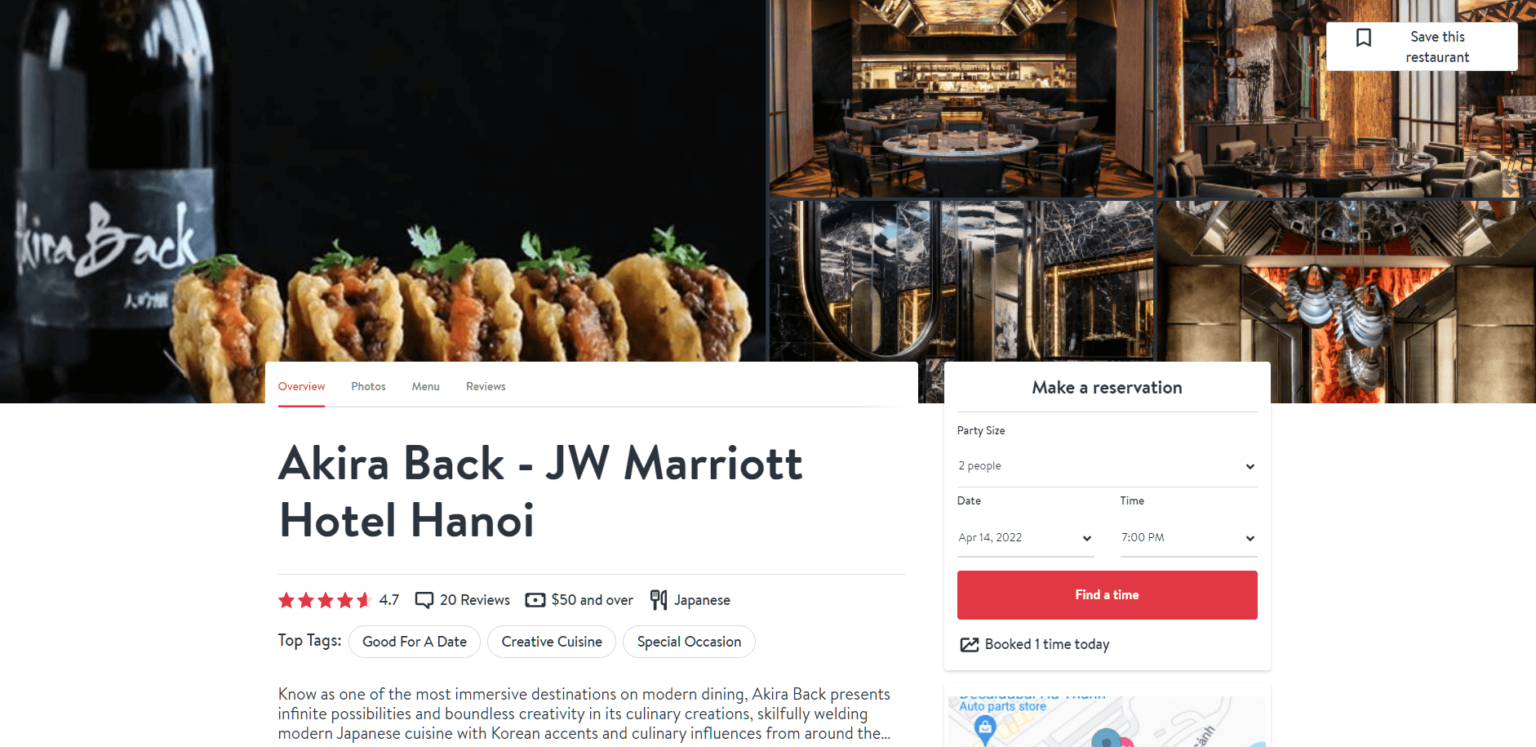Click the cuisine fork and knife icon
The image size is (1536, 747).
click(x=658, y=600)
